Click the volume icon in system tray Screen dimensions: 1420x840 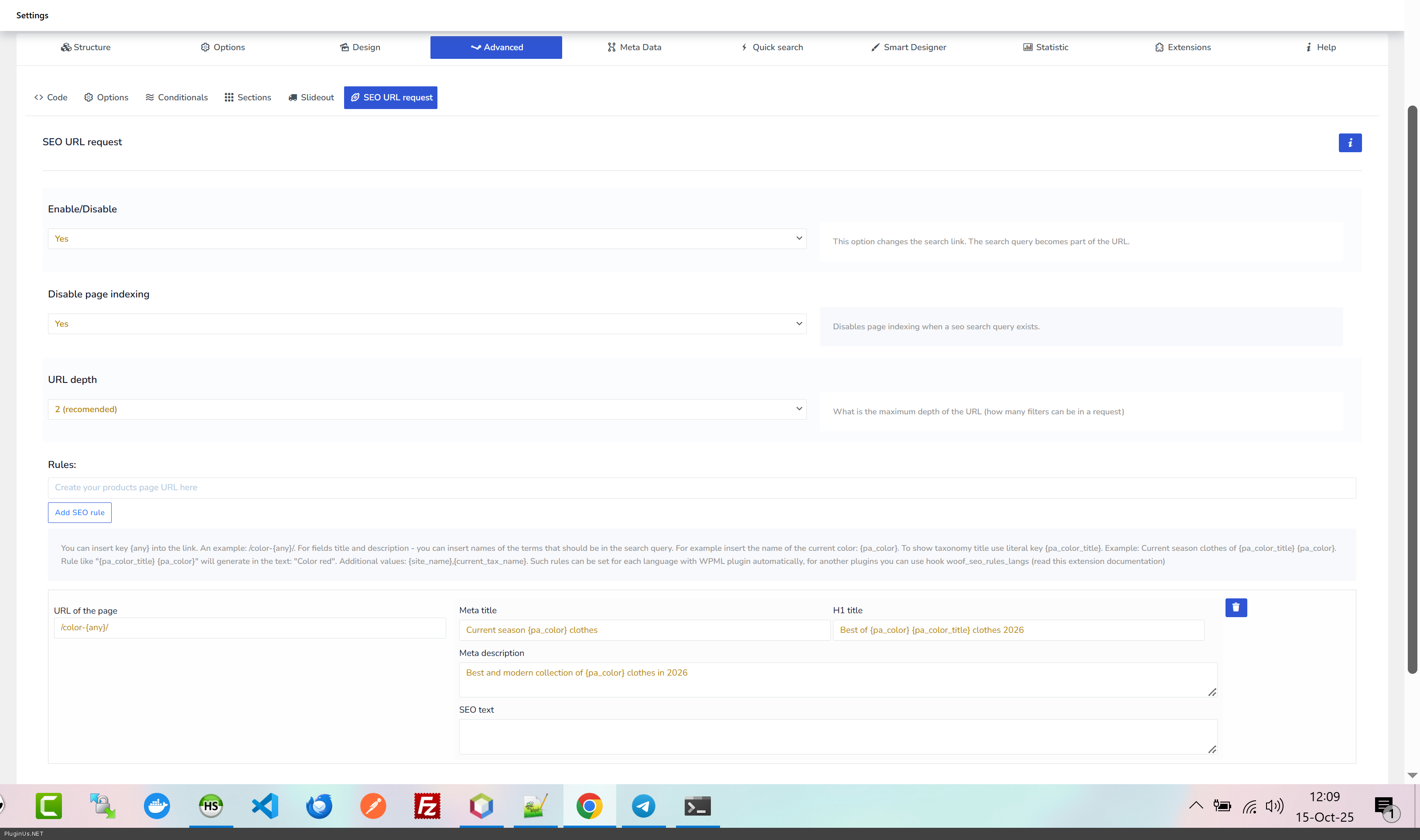1274,806
